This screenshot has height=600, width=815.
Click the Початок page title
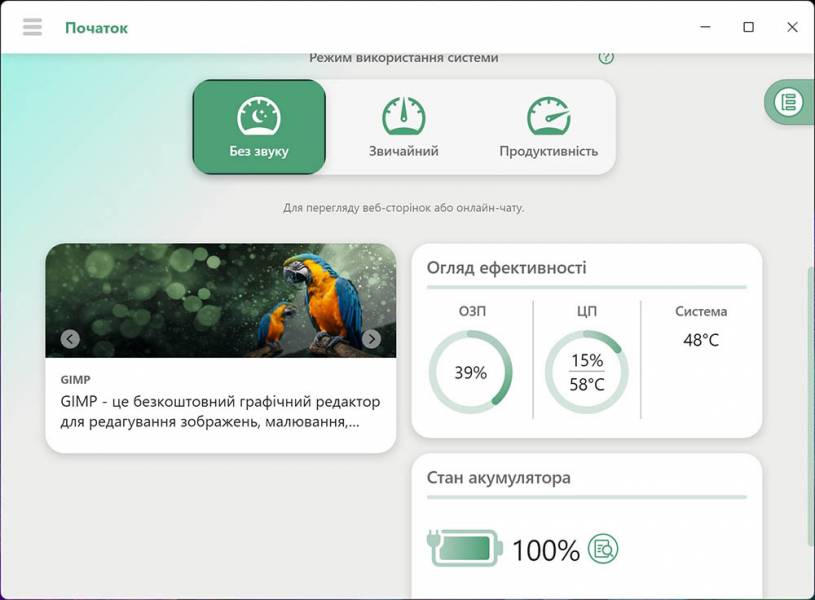(96, 27)
